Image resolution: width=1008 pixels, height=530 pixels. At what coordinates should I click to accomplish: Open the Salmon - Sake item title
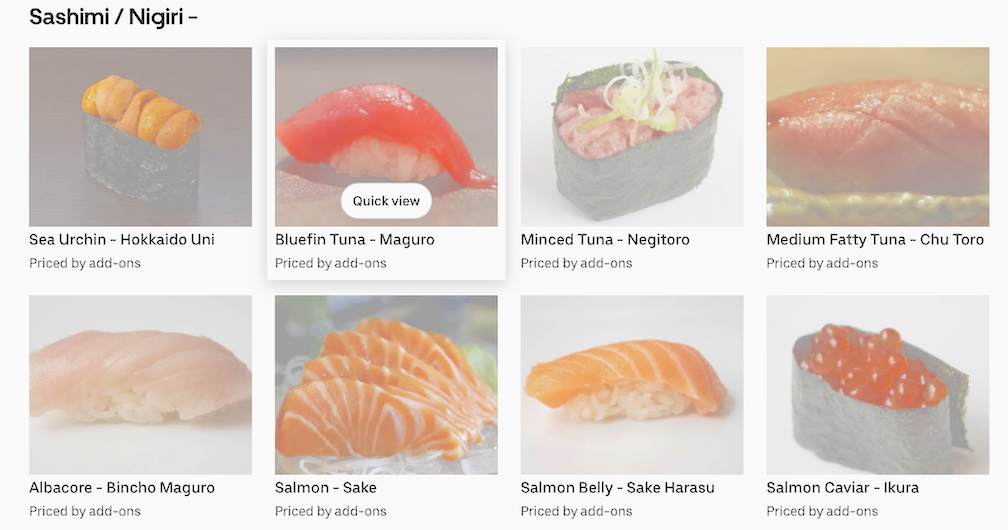[x=325, y=488]
